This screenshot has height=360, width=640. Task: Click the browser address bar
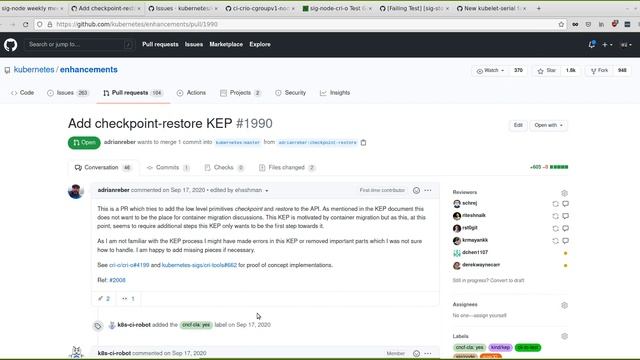[302, 24]
